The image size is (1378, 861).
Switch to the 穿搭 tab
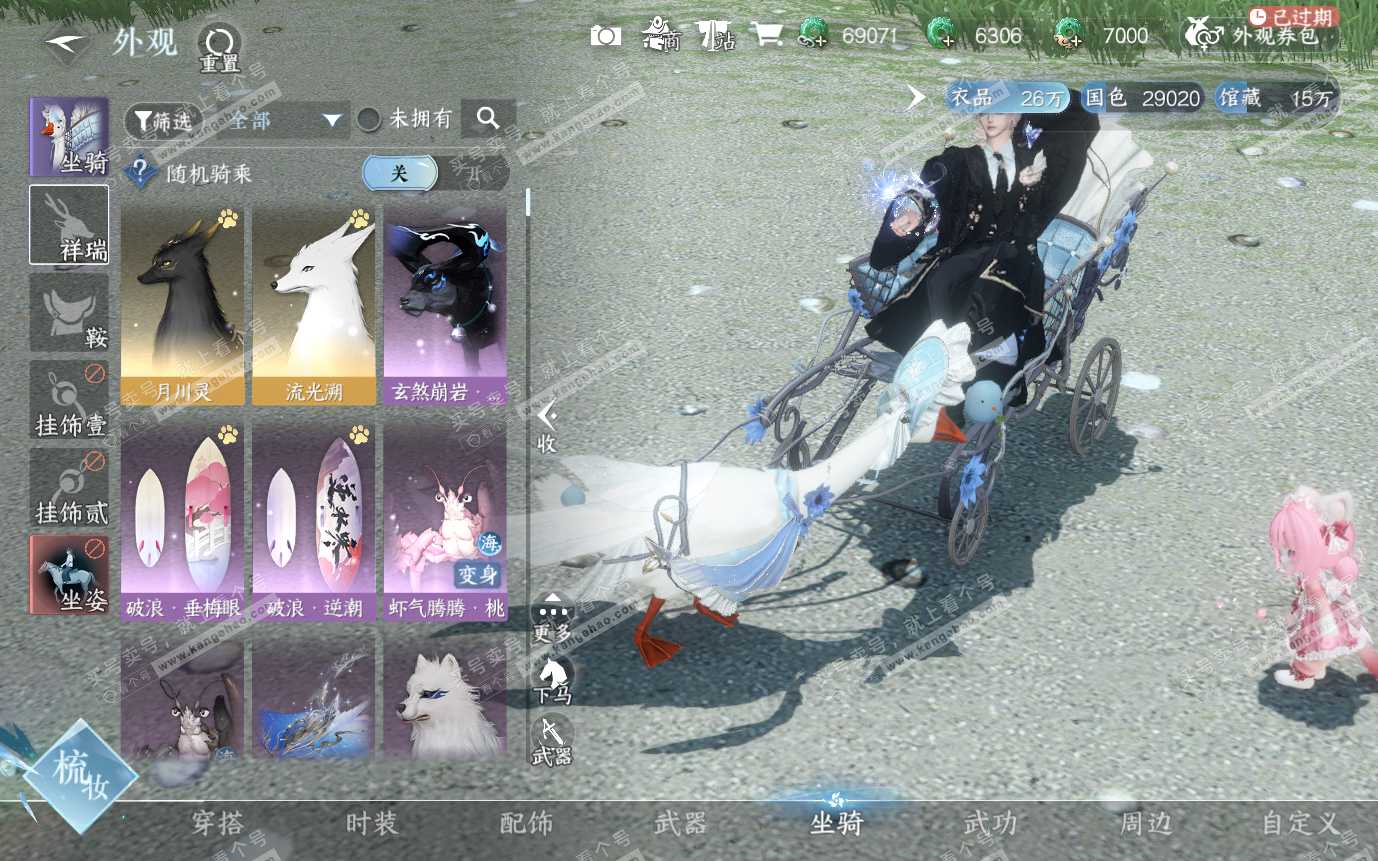(x=217, y=824)
